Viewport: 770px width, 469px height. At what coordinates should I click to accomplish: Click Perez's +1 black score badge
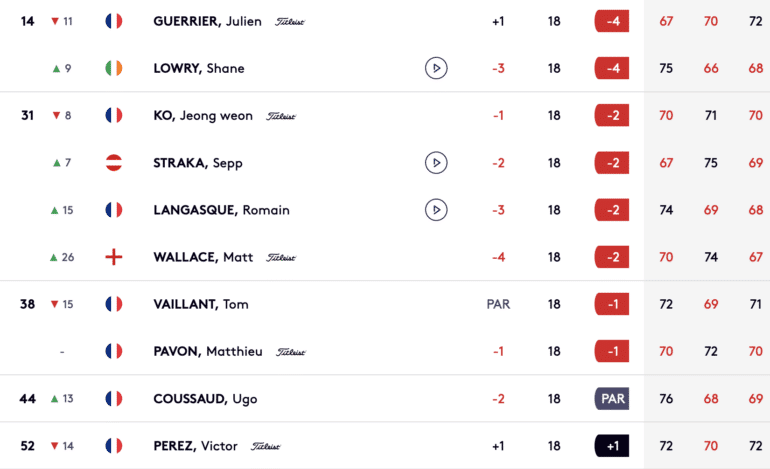(x=612, y=446)
